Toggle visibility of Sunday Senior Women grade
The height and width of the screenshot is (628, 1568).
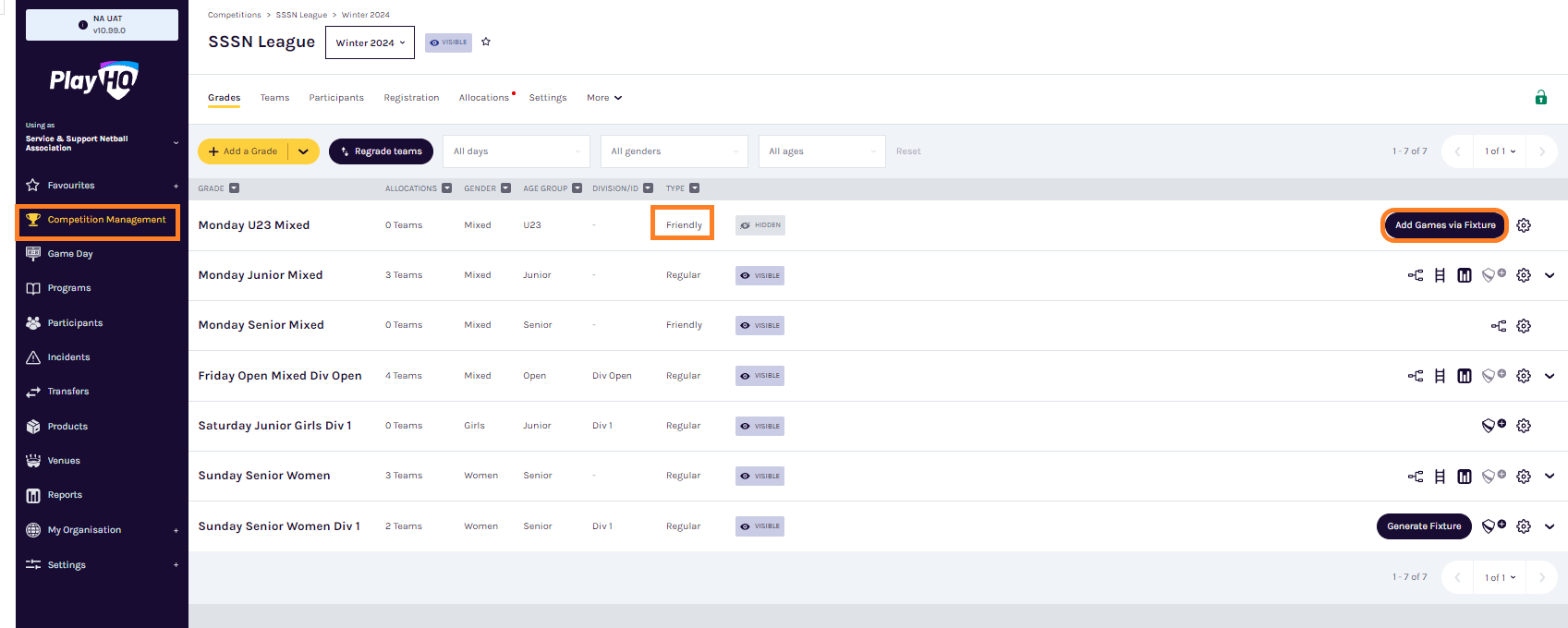point(760,476)
